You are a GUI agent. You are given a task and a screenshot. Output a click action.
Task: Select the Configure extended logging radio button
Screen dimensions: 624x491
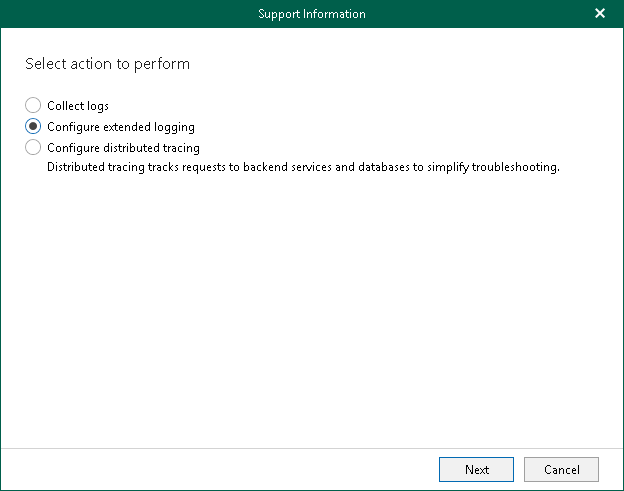[x=33, y=127]
